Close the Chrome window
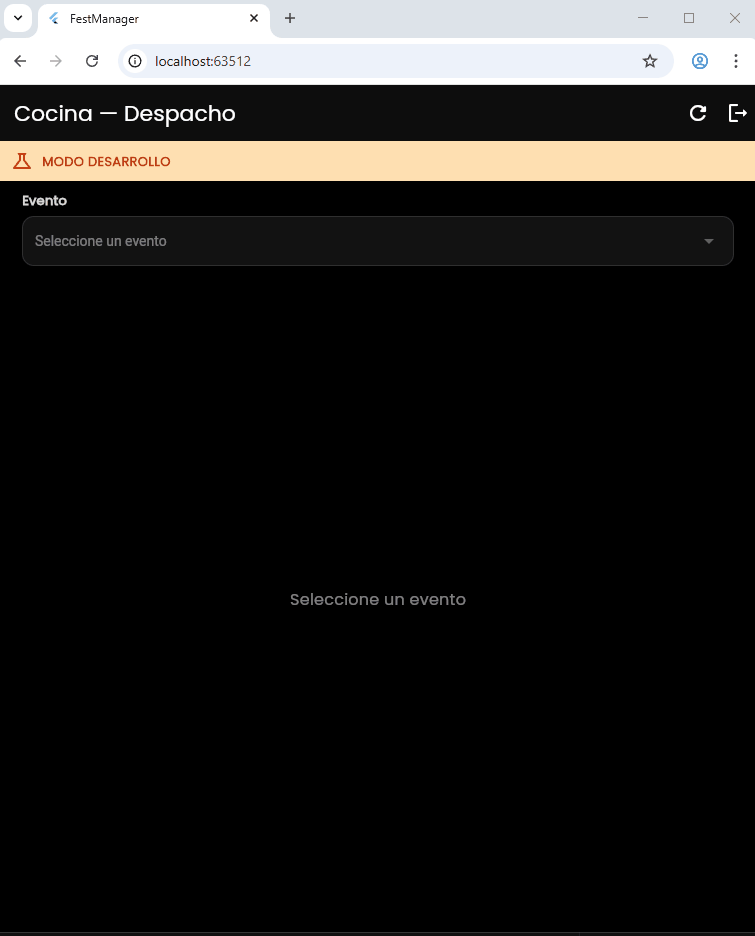Screen dimensions: 755x936 pos(735,18)
